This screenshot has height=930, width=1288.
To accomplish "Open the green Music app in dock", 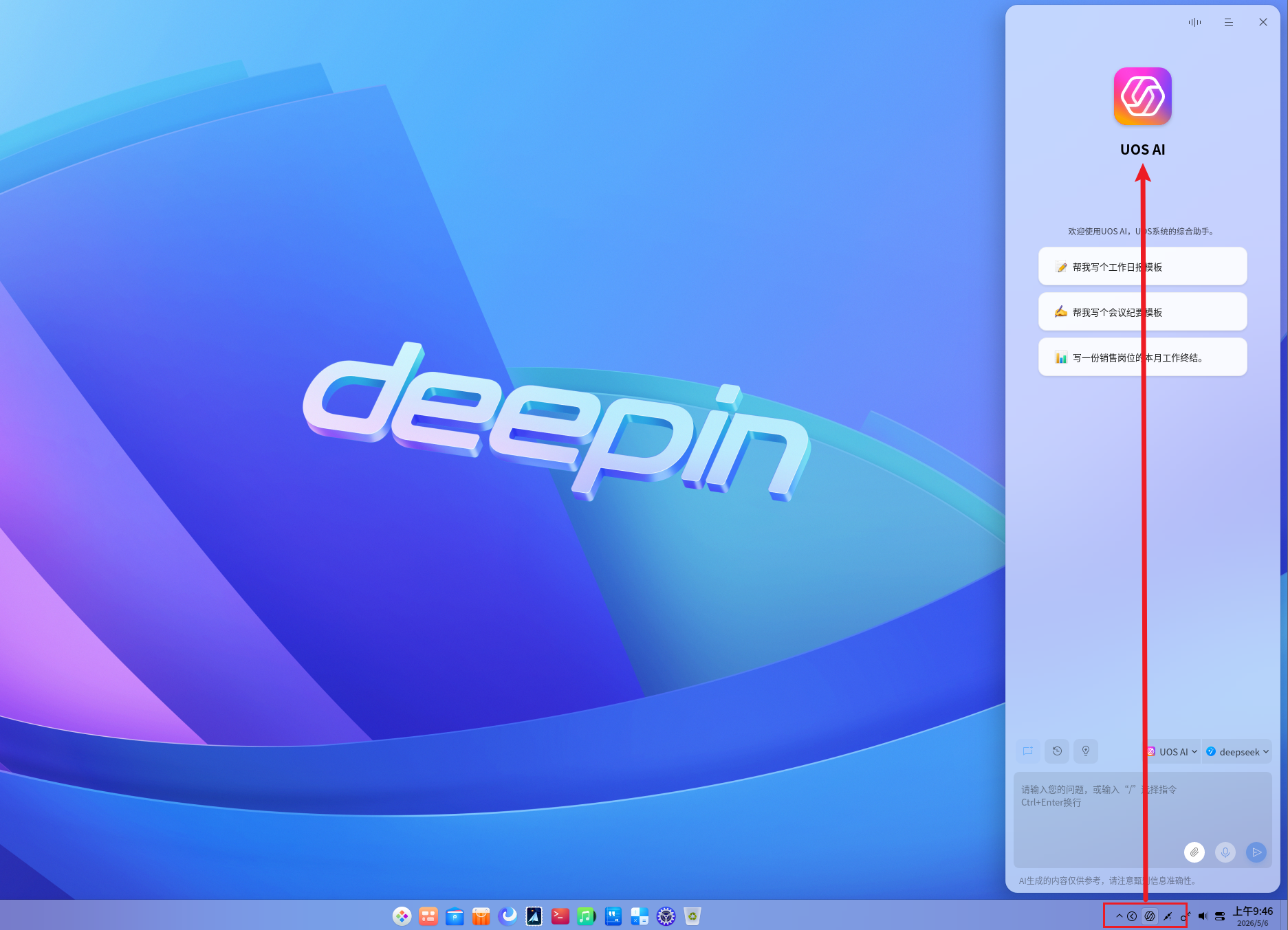I will (587, 916).
